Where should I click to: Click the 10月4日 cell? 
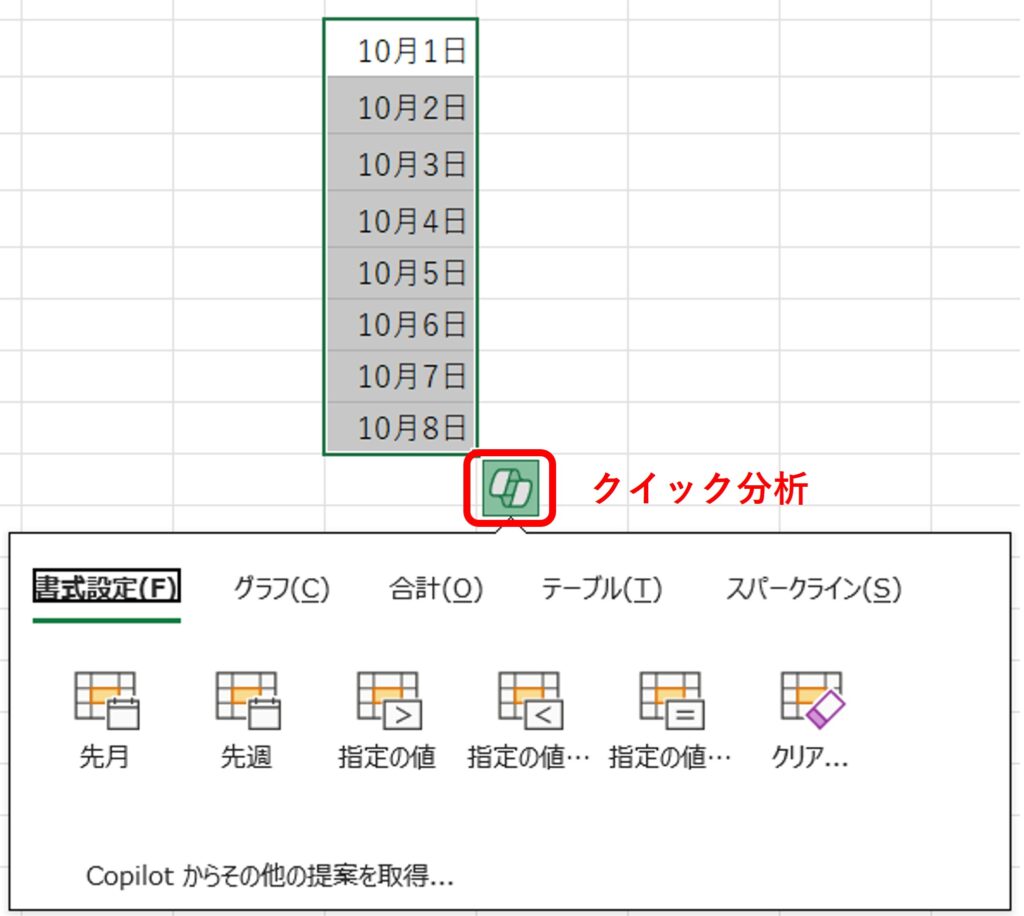click(x=401, y=219)
